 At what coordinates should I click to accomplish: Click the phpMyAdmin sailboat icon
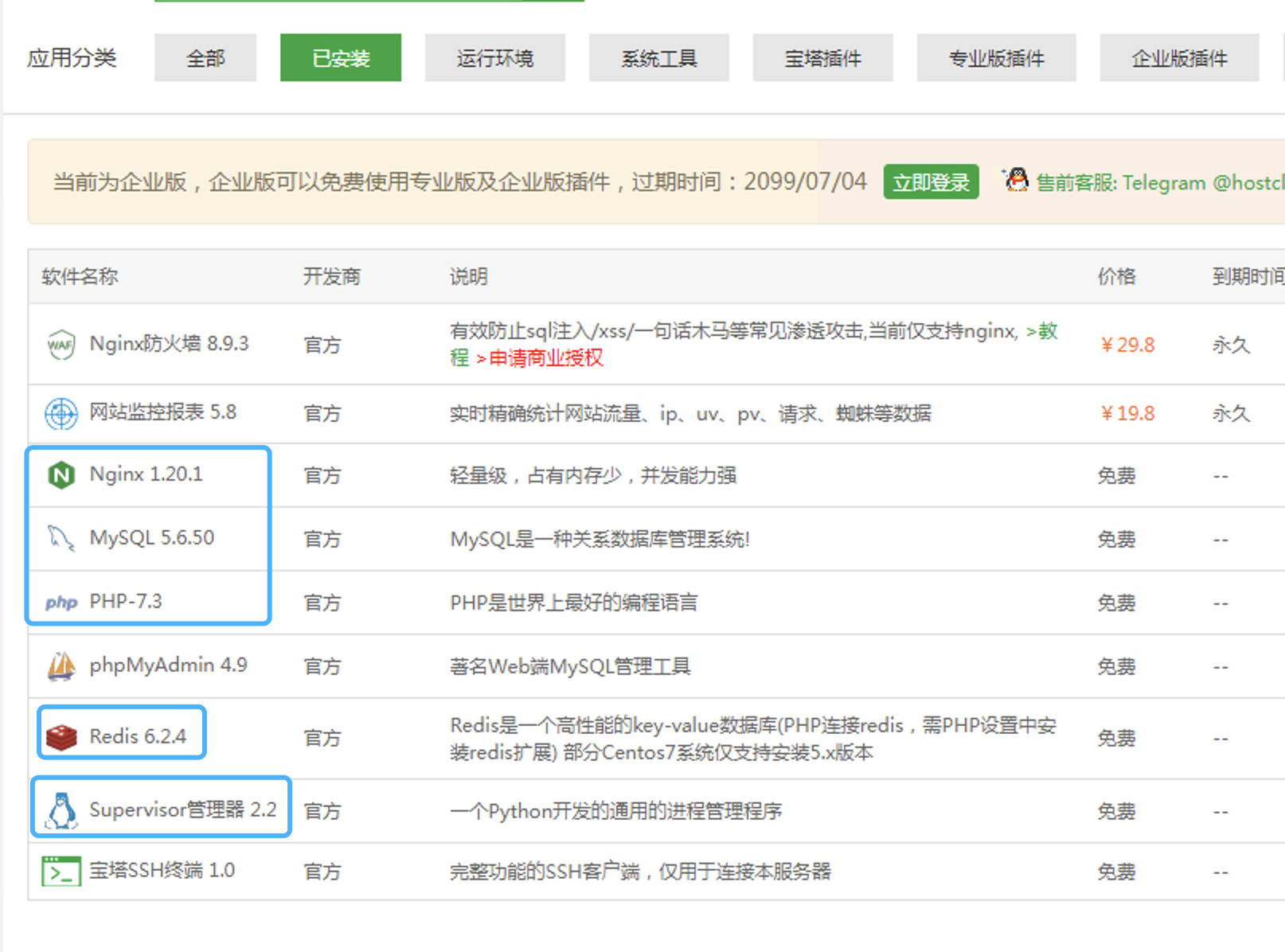[x=61, y=666]
